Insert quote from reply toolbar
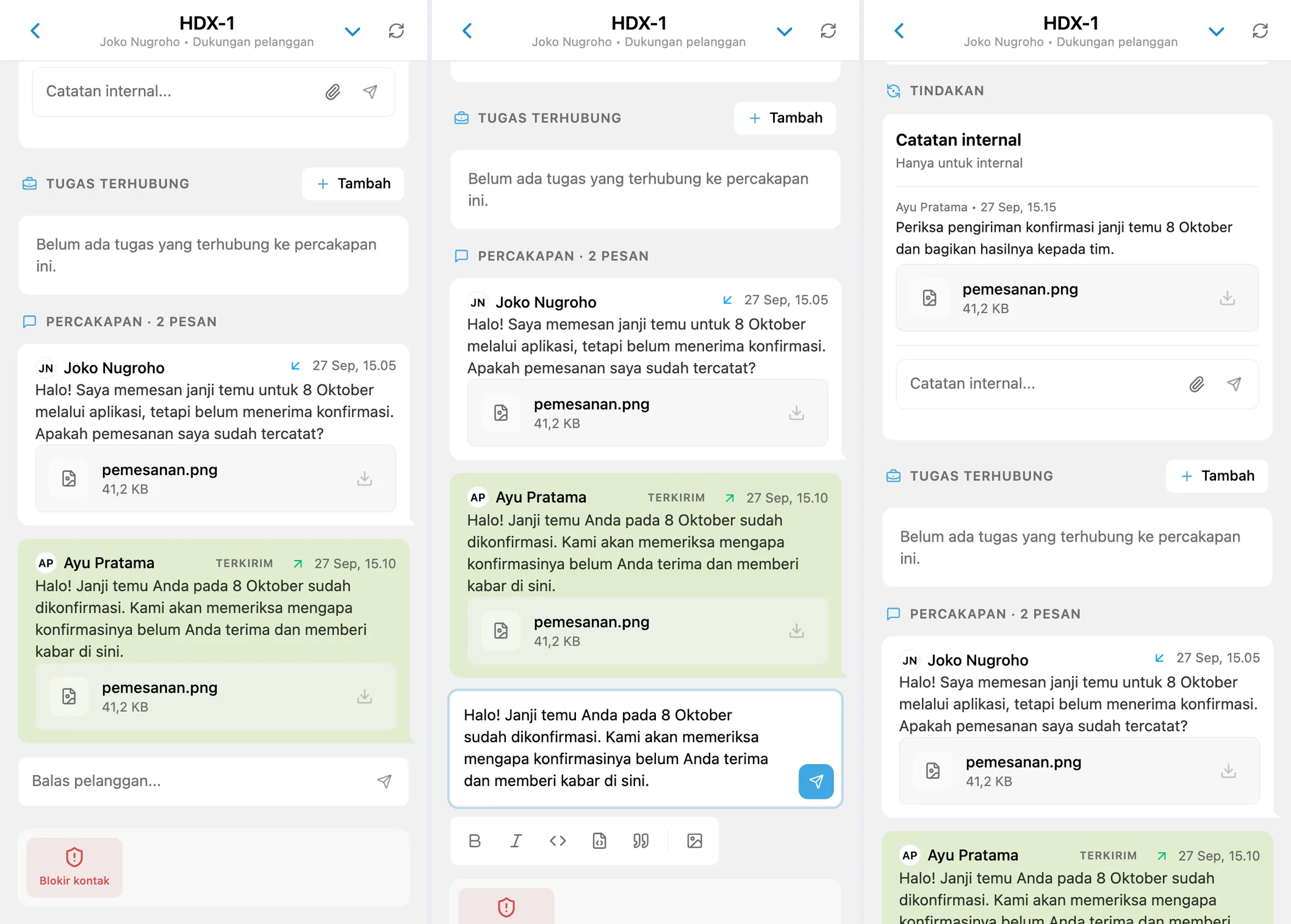 [x=641, y=841]
